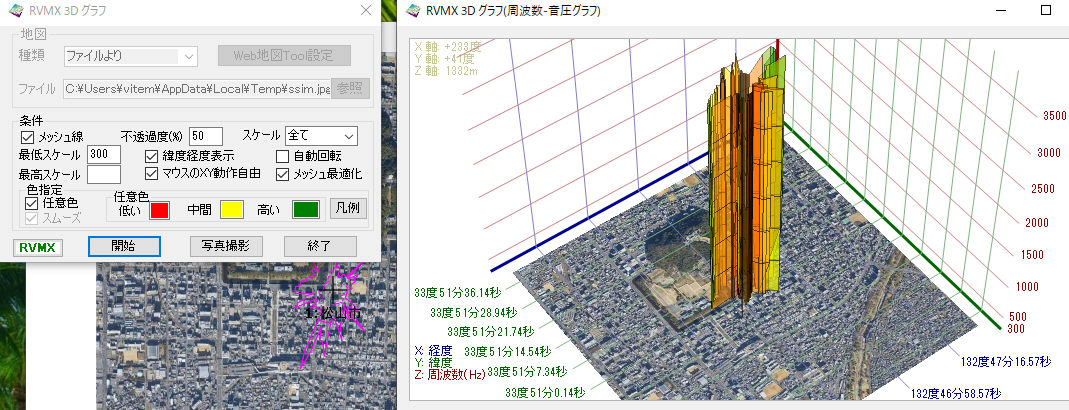Click the frequency graph window title icon
1069x410 pixels.
point(412,11)
